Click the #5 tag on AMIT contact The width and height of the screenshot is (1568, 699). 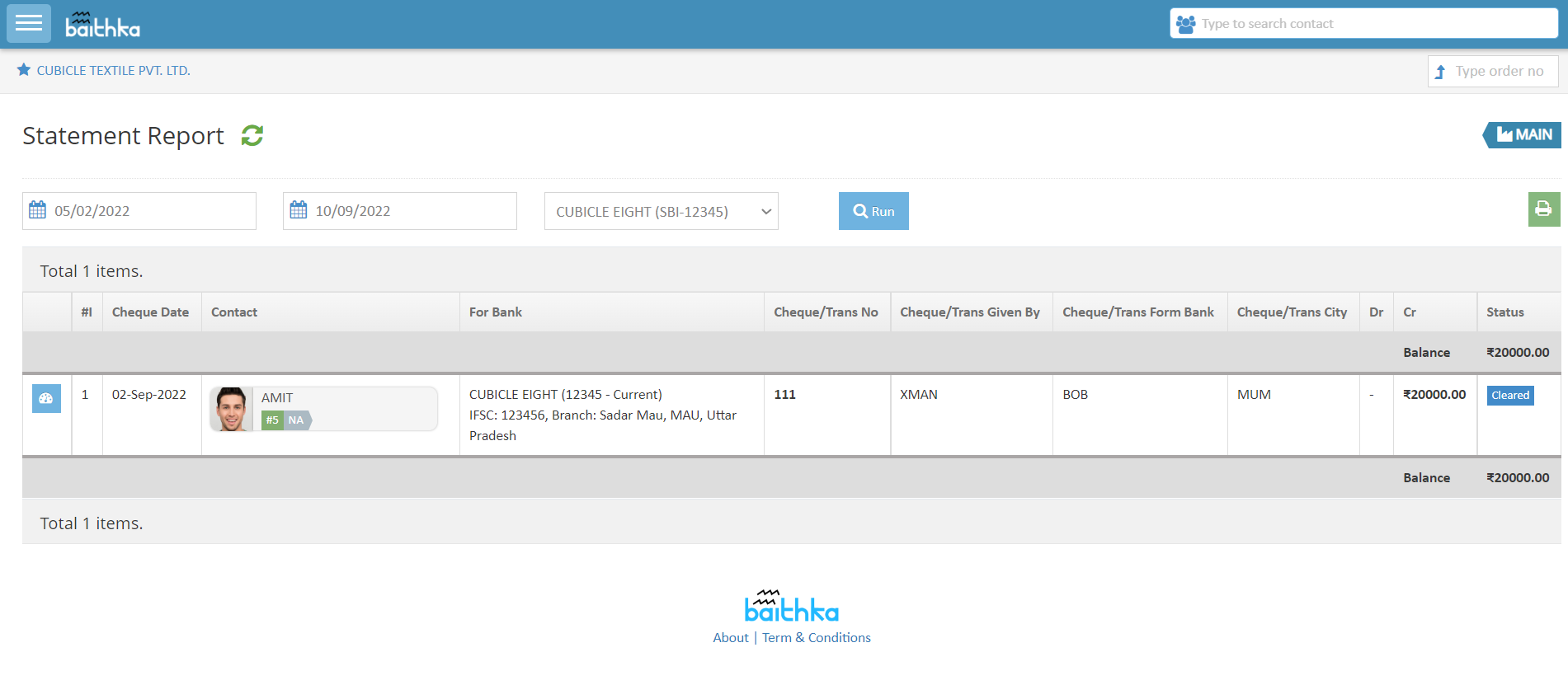pyautogui.click(x=272, y=420)
